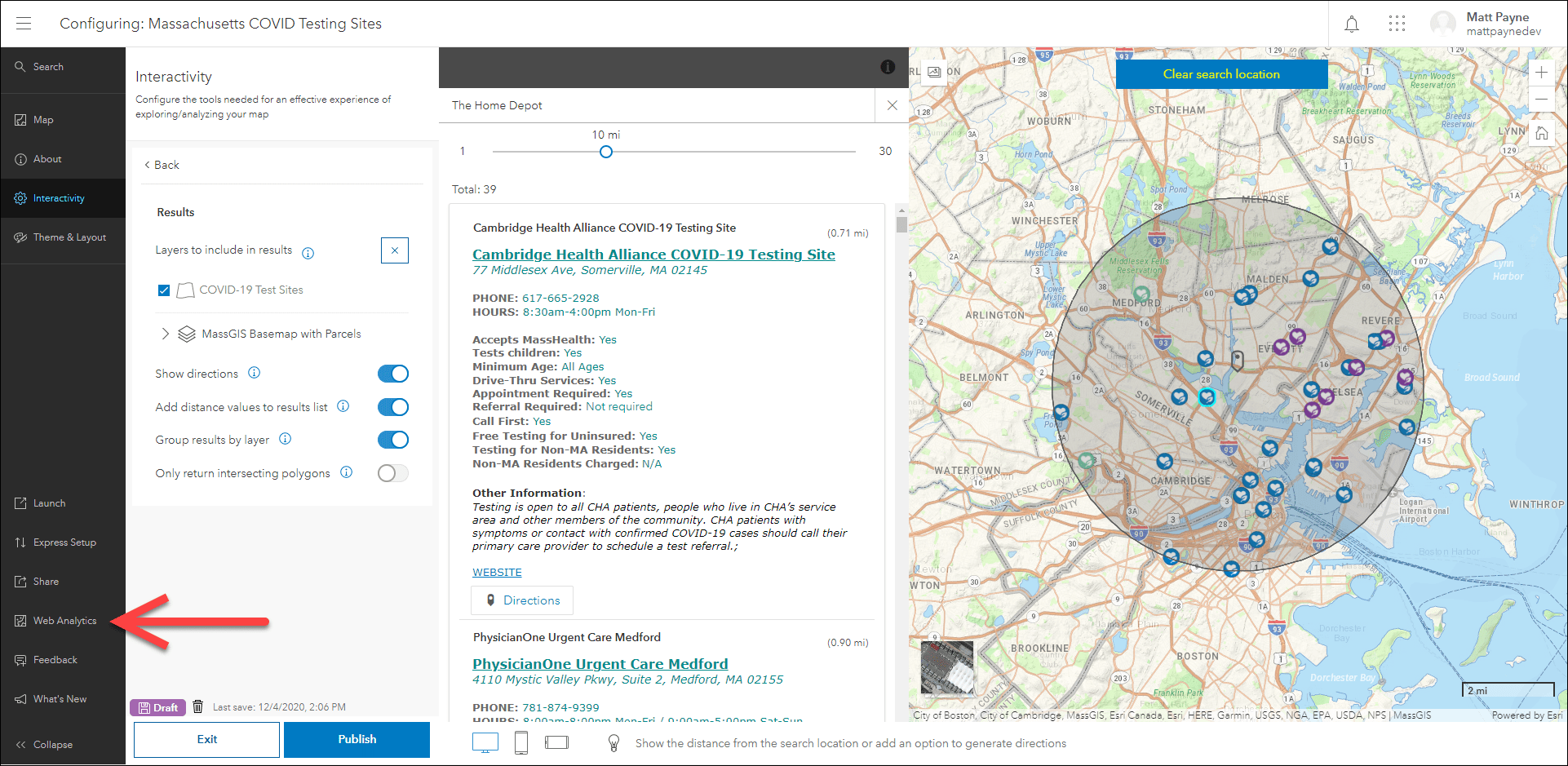
Task: Click the Exit button
Action: 207,739
